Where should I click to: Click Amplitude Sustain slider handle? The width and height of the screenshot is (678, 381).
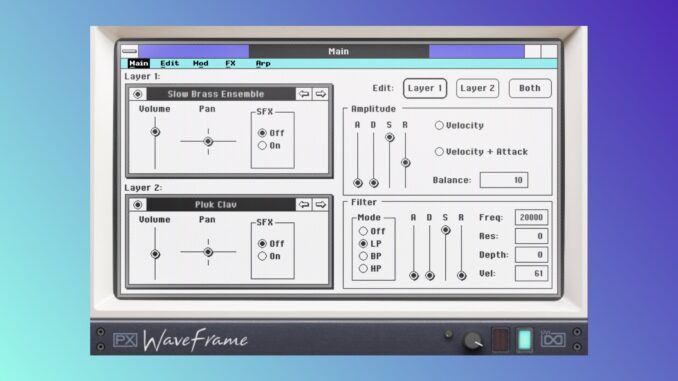click(390, 137)
